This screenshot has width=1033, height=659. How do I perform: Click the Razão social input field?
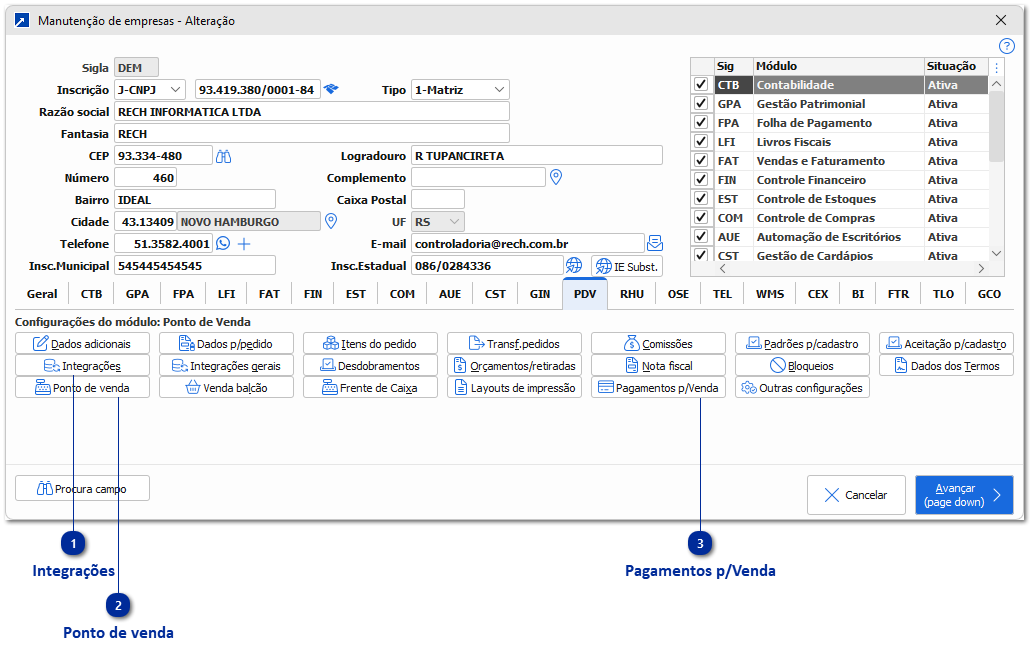tap(311, 112)
